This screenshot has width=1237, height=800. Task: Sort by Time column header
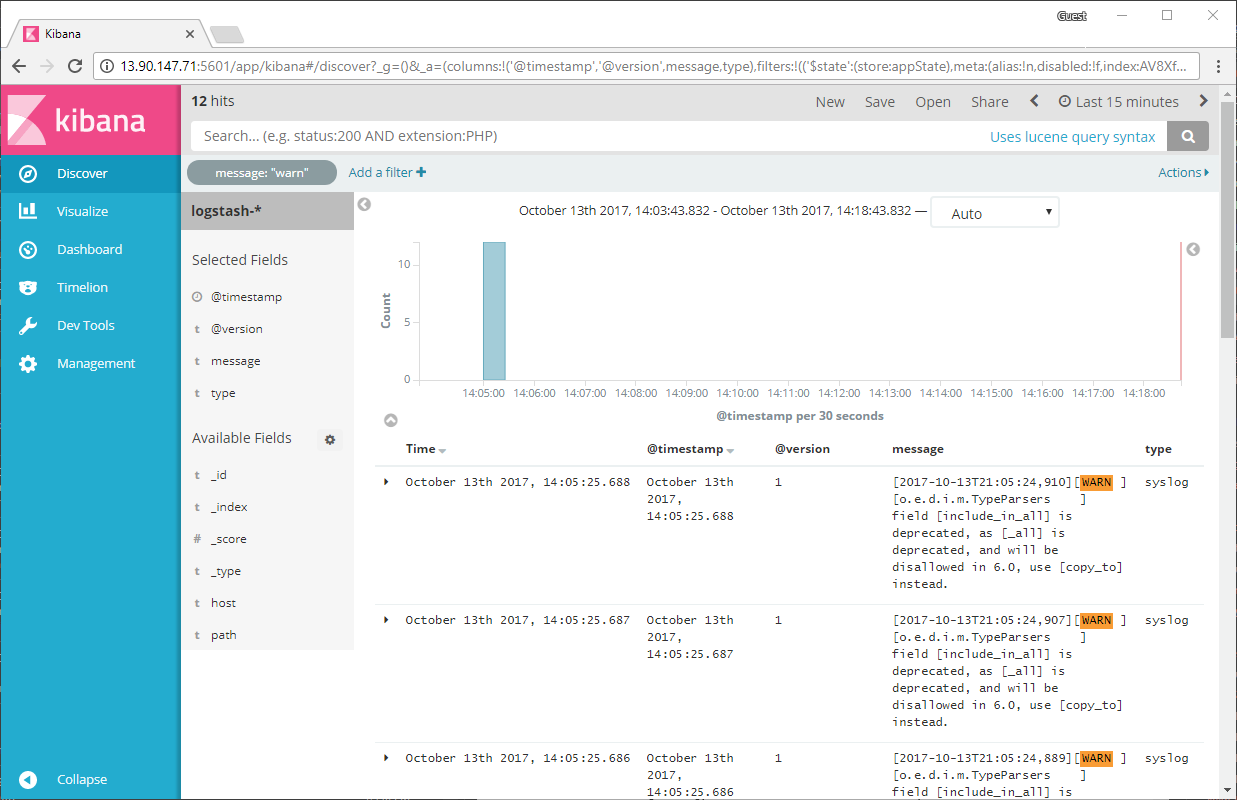pos(426,449)
